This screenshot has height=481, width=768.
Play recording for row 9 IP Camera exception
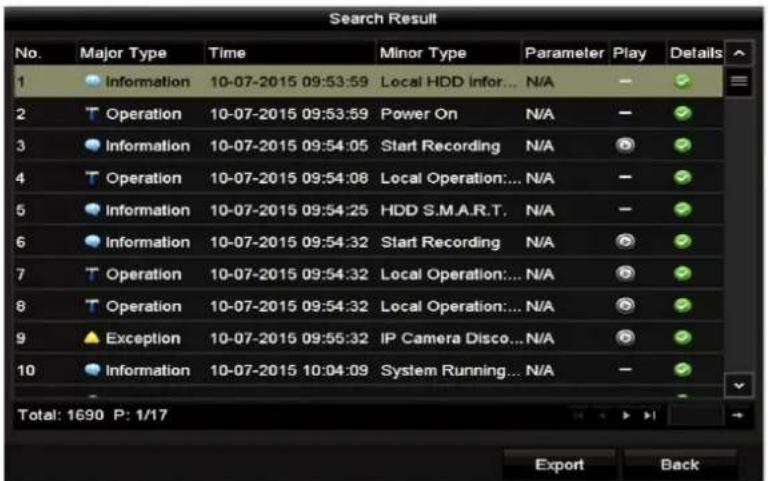(625, 337)
